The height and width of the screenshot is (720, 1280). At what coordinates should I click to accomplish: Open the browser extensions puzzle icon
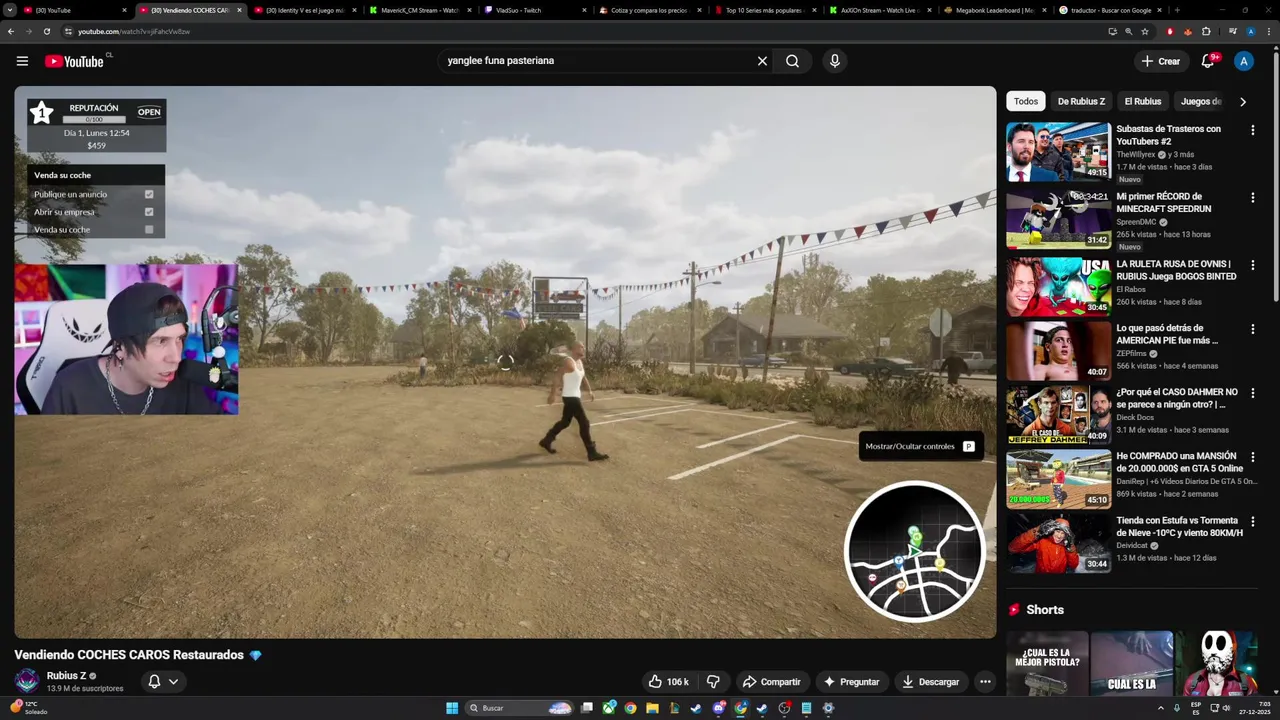coord(1206,31)
